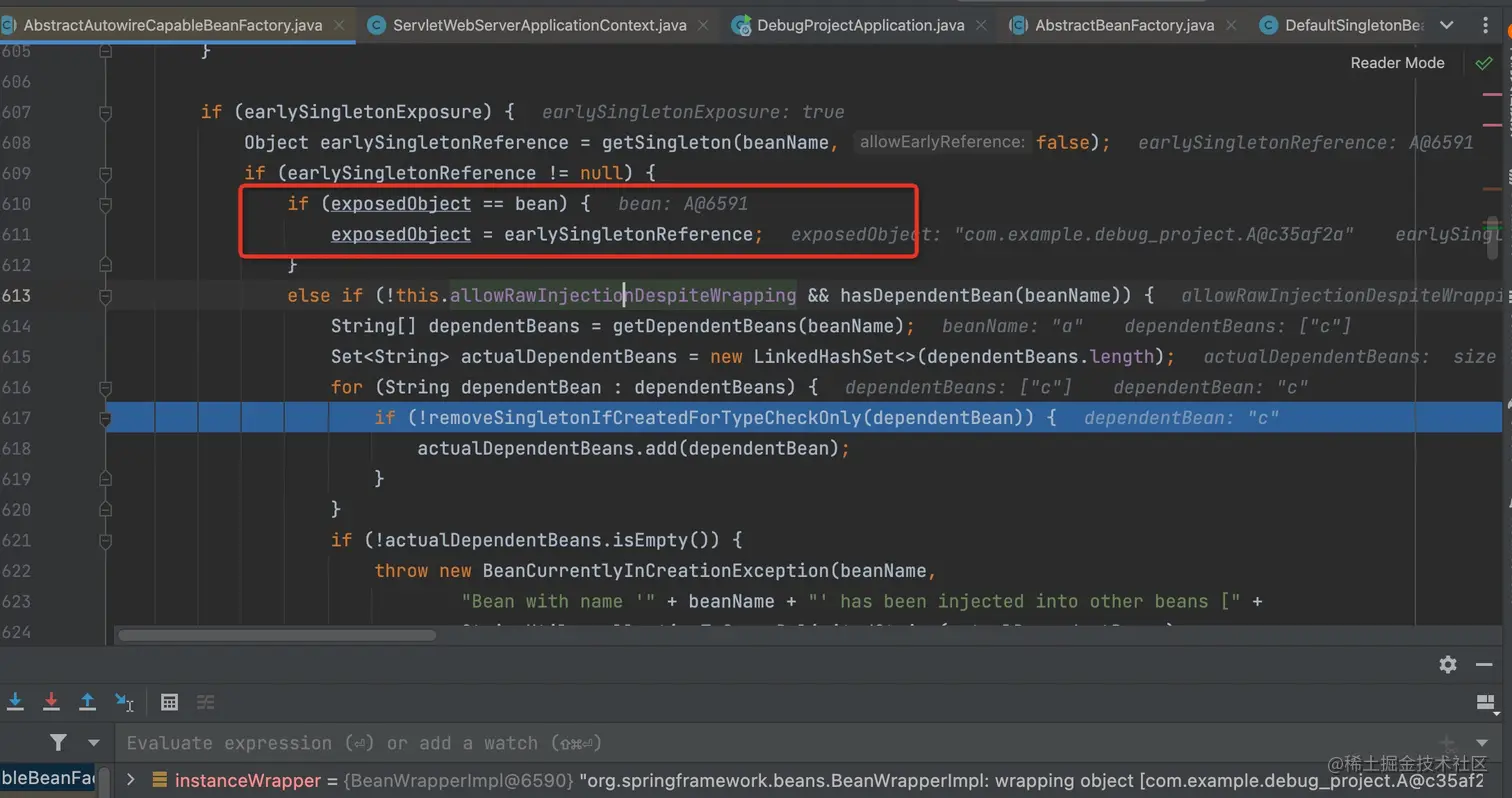Screen dimensions: 1512x798
Task: Open debug panel settings gear
Action: pos(1448,664)
